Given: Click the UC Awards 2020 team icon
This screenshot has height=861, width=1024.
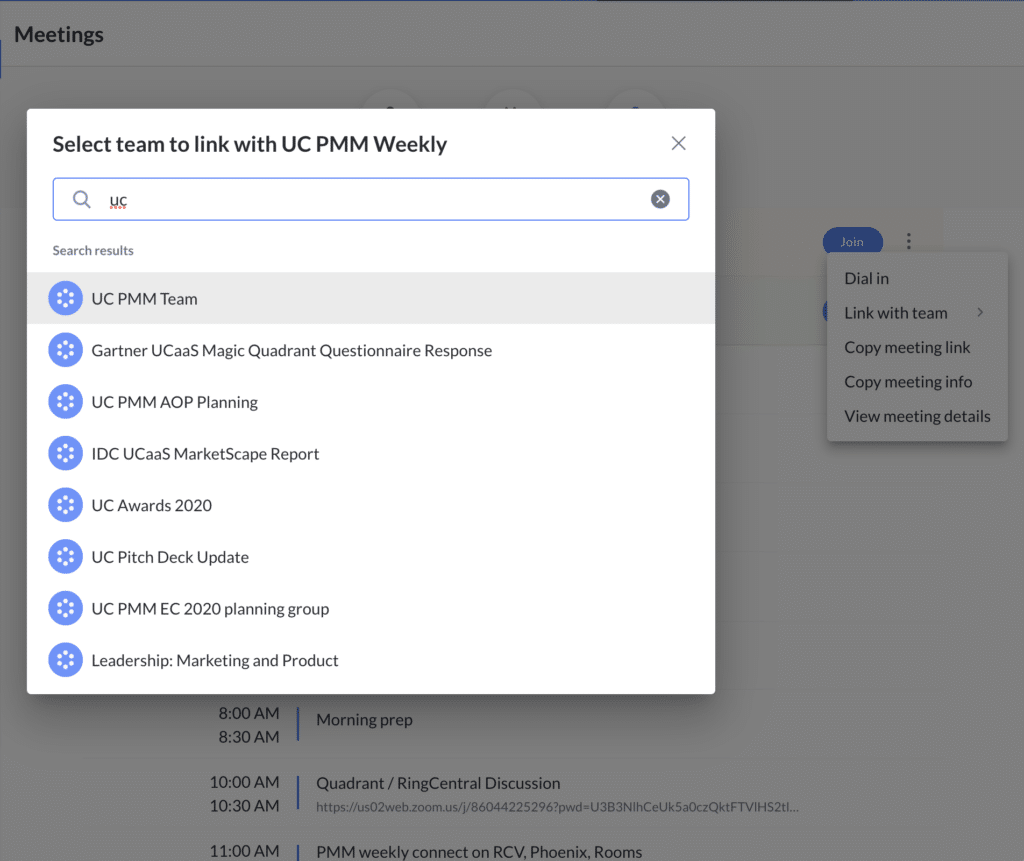Looking at the screenshot, I should pos(65,505).
